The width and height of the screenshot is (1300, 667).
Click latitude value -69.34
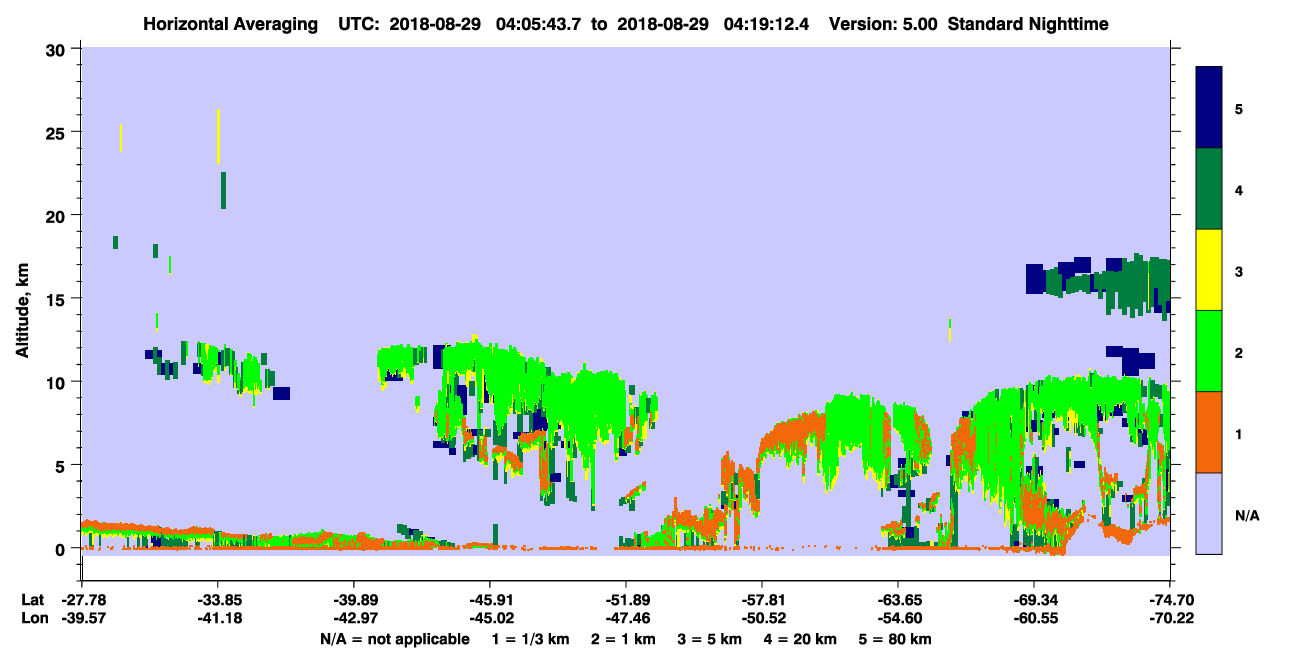1034,600
